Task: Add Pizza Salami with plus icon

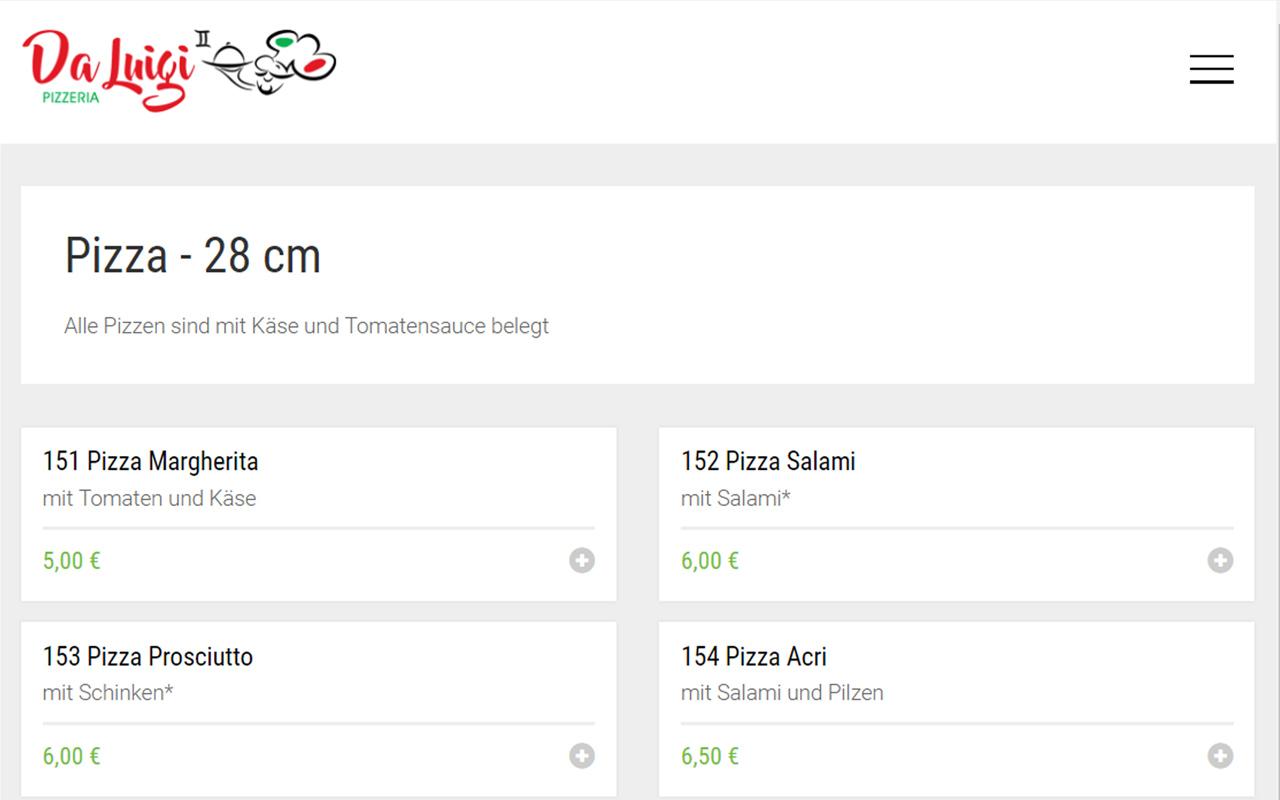Action: [x=1220, y=560]
